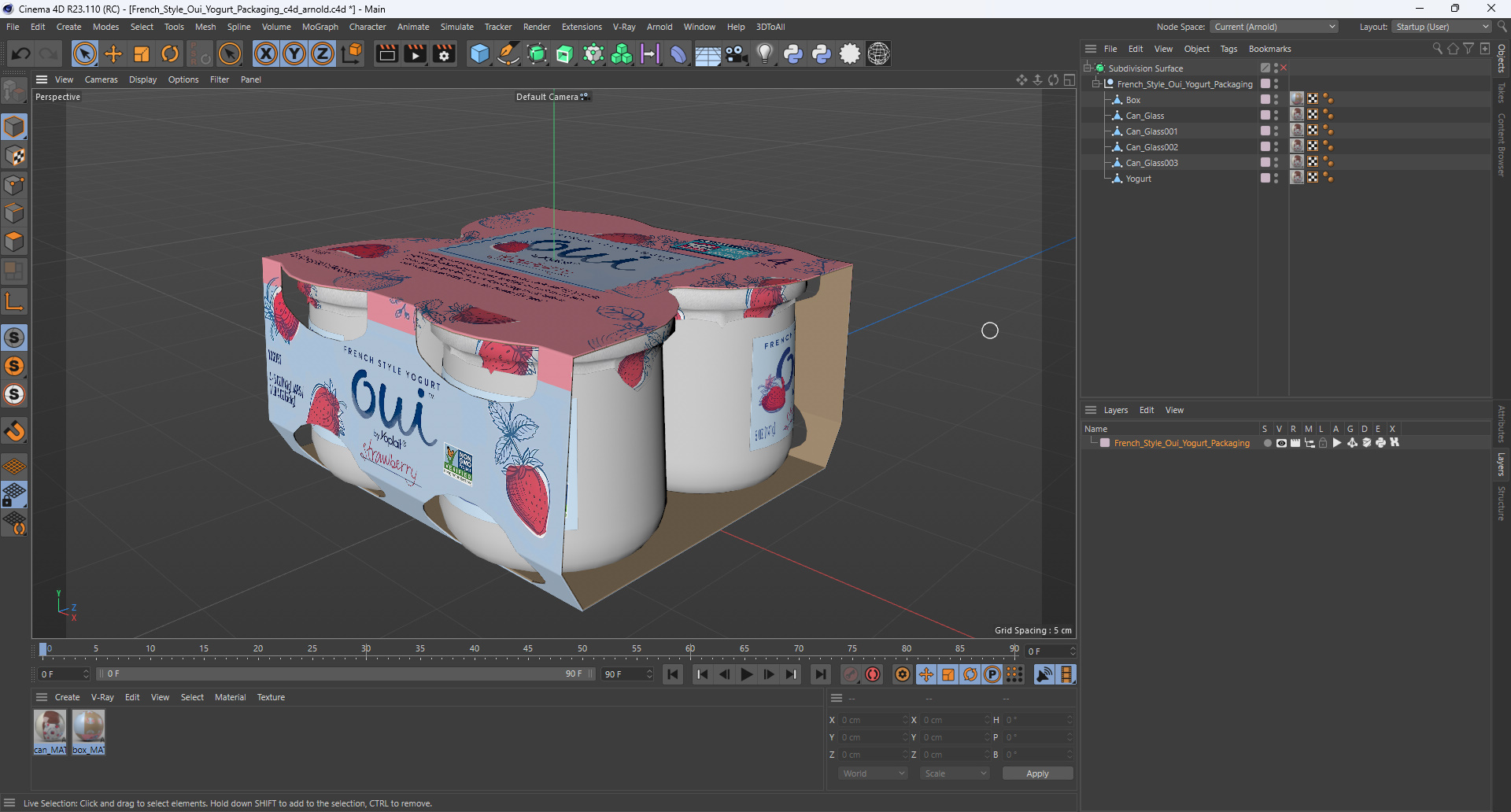This screenshot has width=1511, height=812.
Task: Collapse the Subdivision Surface tree node
Action: point(1088,68)
